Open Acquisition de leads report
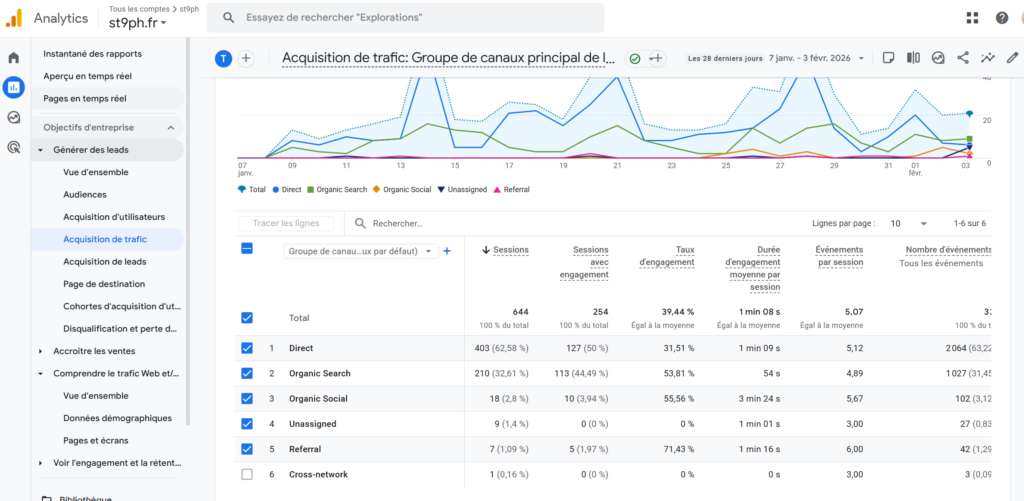Screen dimensions: 1024x501 [x=104, y=261]
